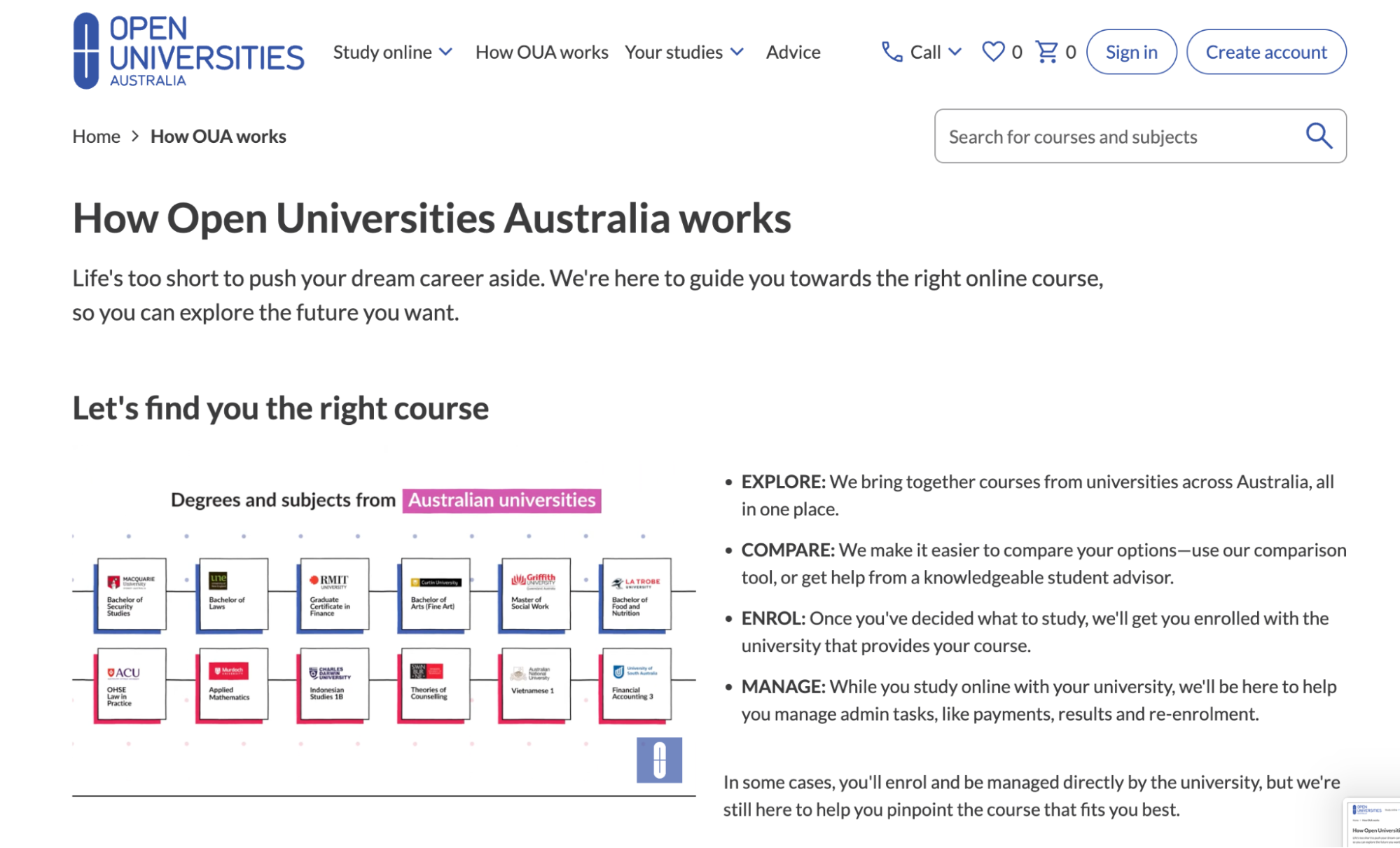Click the Charles Darwin Indonesian Studies 1B card

pos(333,685)
